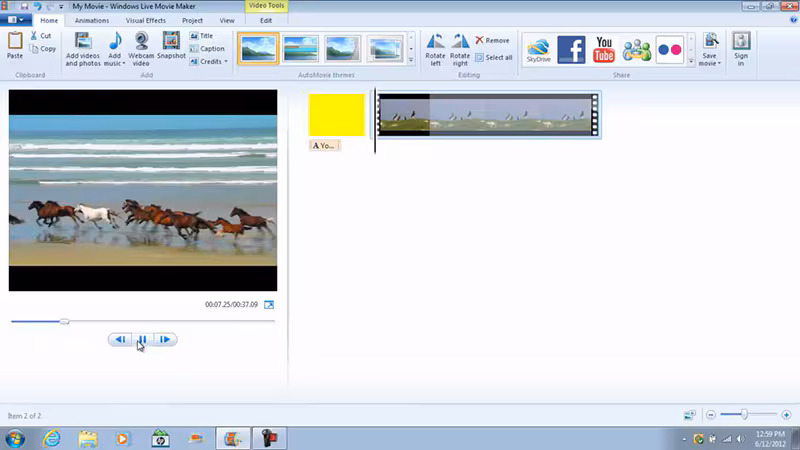Pause the video preview playback
This screenshot has width=800, height=450.
pyautogui.click(x=142, y=339)
